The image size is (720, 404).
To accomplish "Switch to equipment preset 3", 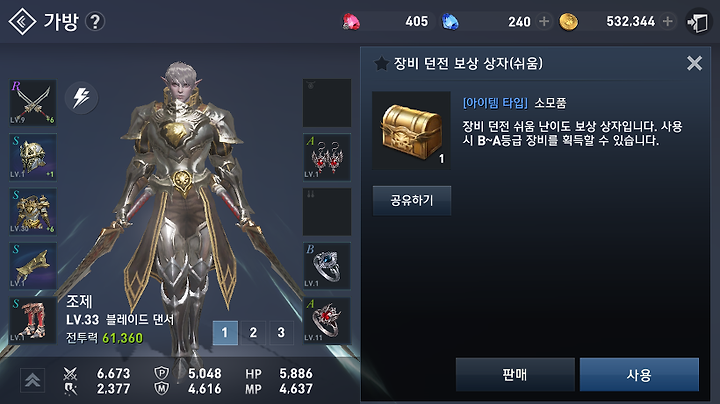I will [x=281, y=332].
